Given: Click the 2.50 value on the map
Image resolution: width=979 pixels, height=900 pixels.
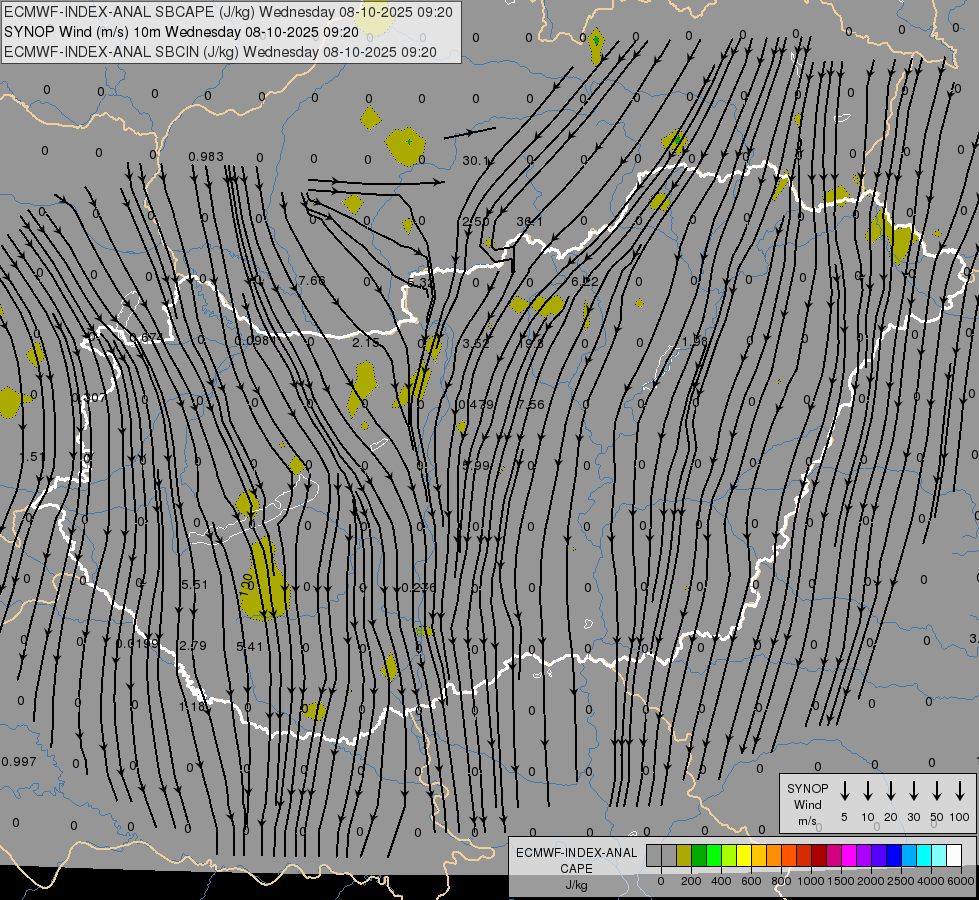Looking at the screenshot, I should tap(476, 222).
